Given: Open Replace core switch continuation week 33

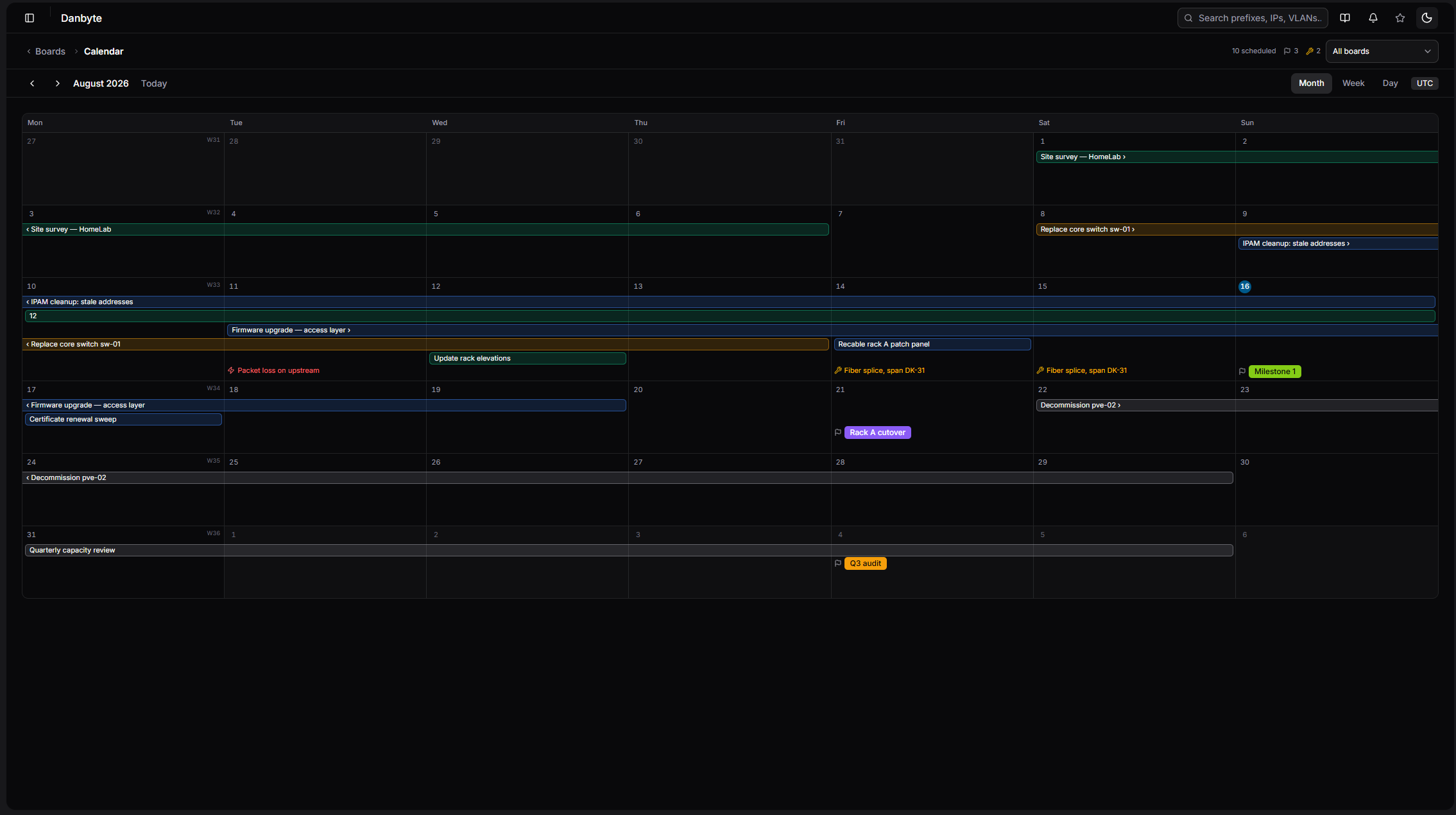Looking at the screenshot, I should point(425,344).
